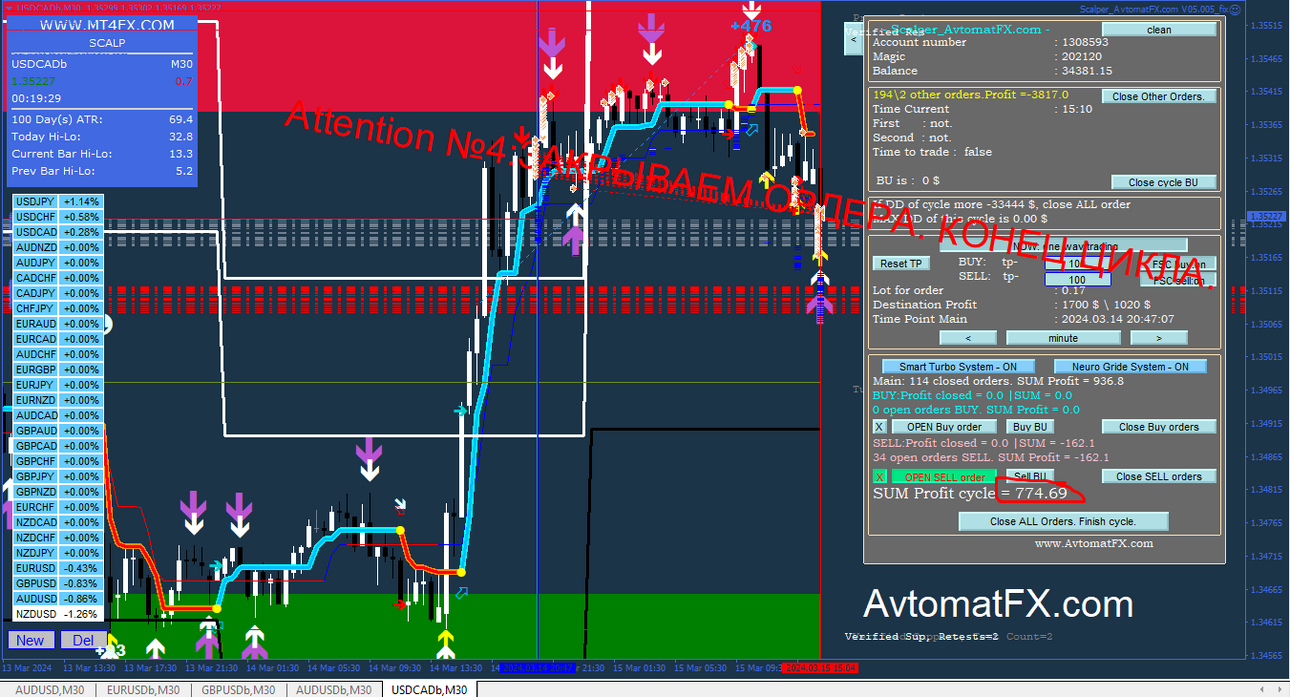The image size is (1290, 697).
Task: Click 'Close ALL Orders. Finish cycle.' button
Action: click(1063, 521)
